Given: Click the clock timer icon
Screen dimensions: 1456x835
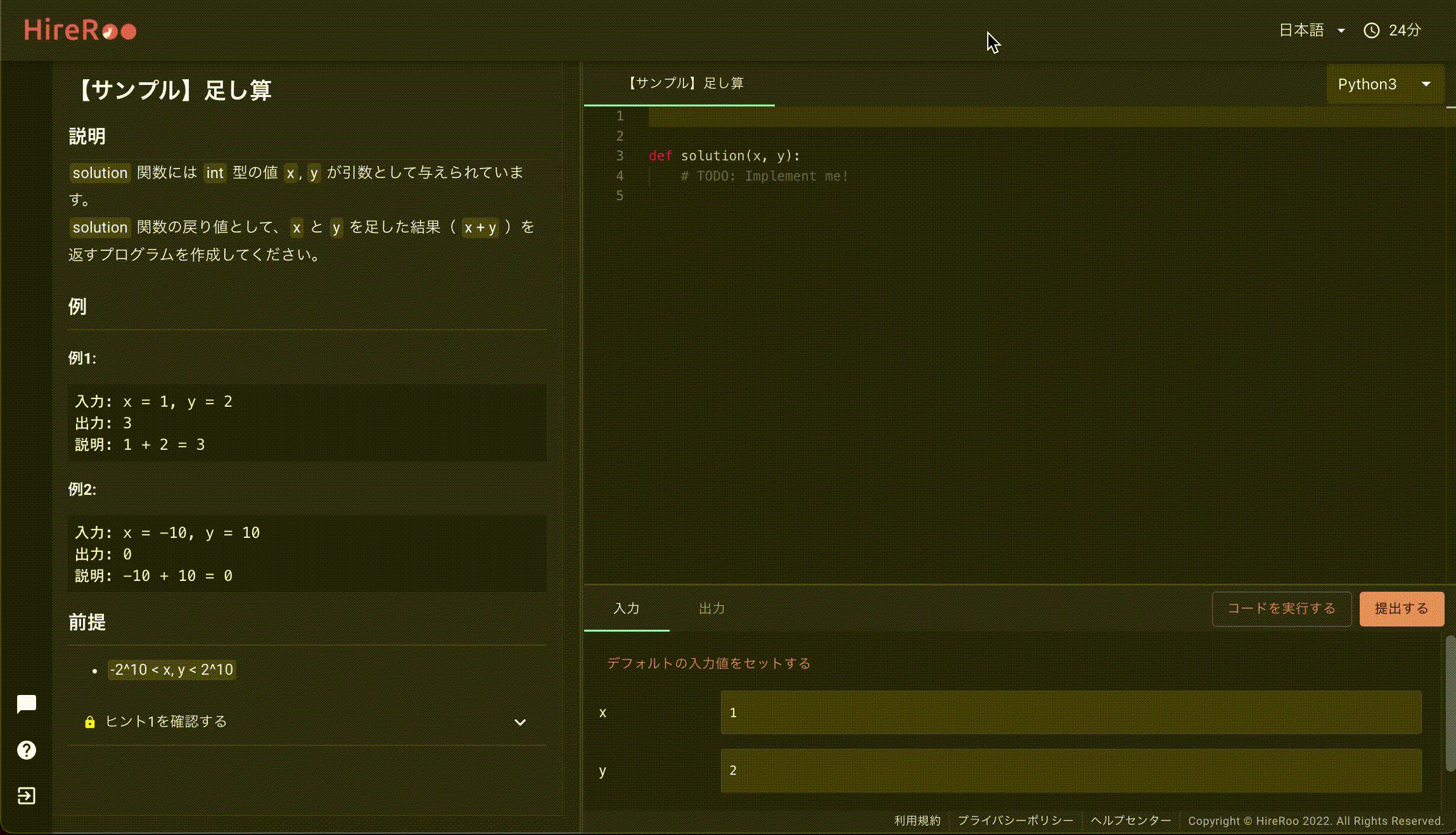Looking at the screenshot, I should coord(1371,30).
